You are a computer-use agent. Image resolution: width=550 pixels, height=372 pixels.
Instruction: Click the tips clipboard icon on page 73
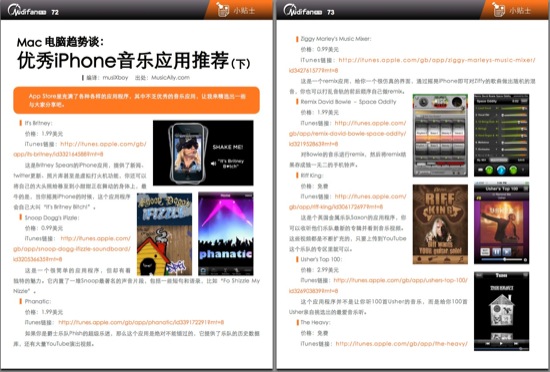pyautogui.click(x=497, y=9)
